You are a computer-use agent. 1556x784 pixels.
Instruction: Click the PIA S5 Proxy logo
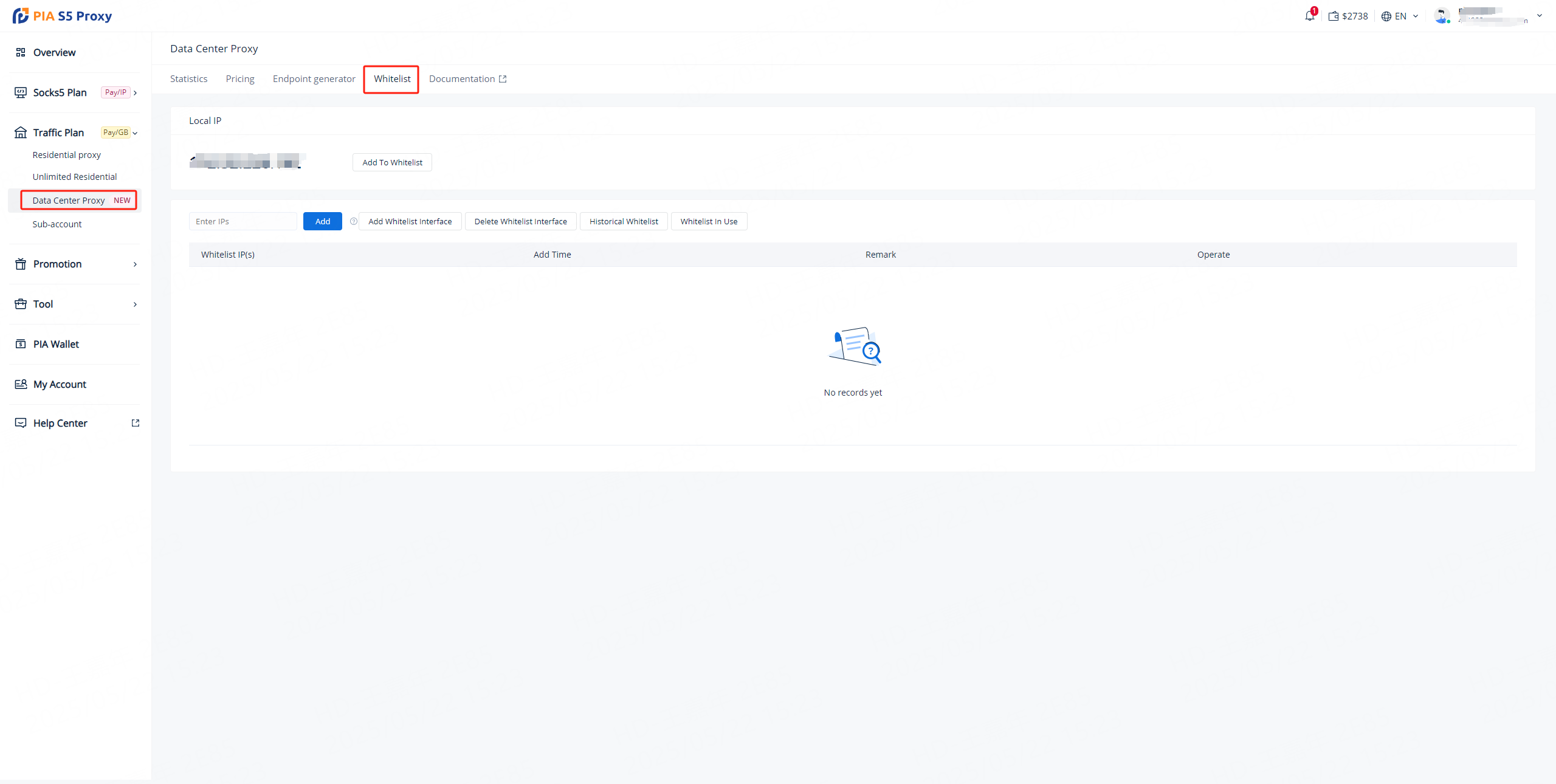[62, 16]
